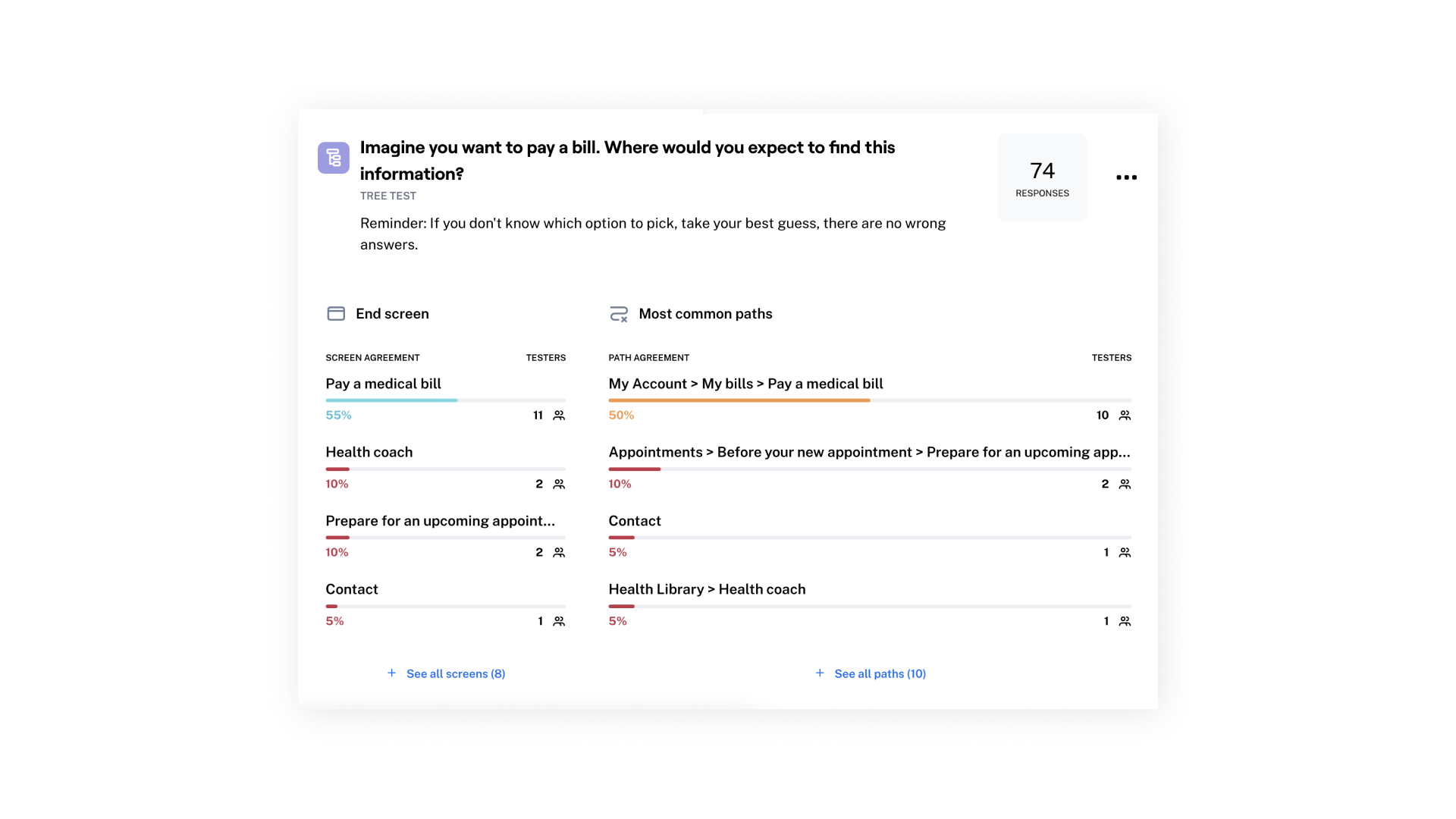Click the most common paths panel icon
The height and width of the screenshot is (819, 1456).
tap(618, 314)
